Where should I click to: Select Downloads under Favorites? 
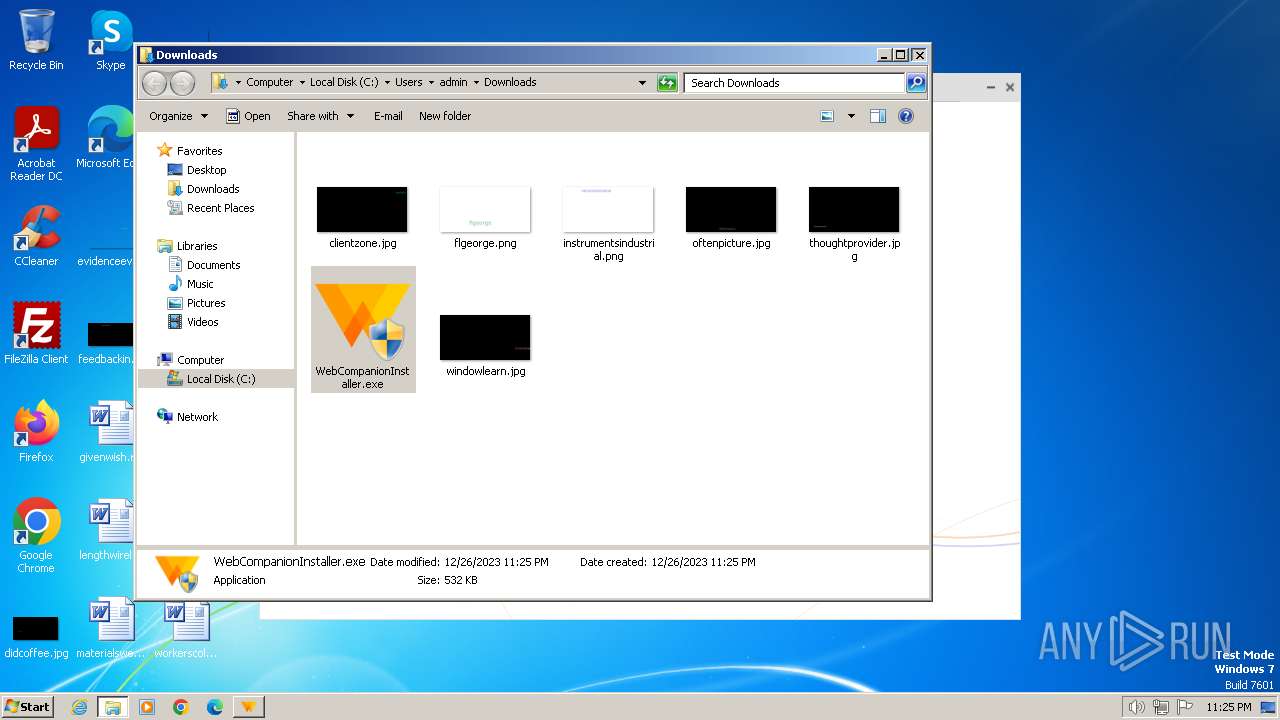tap(204, 189)
